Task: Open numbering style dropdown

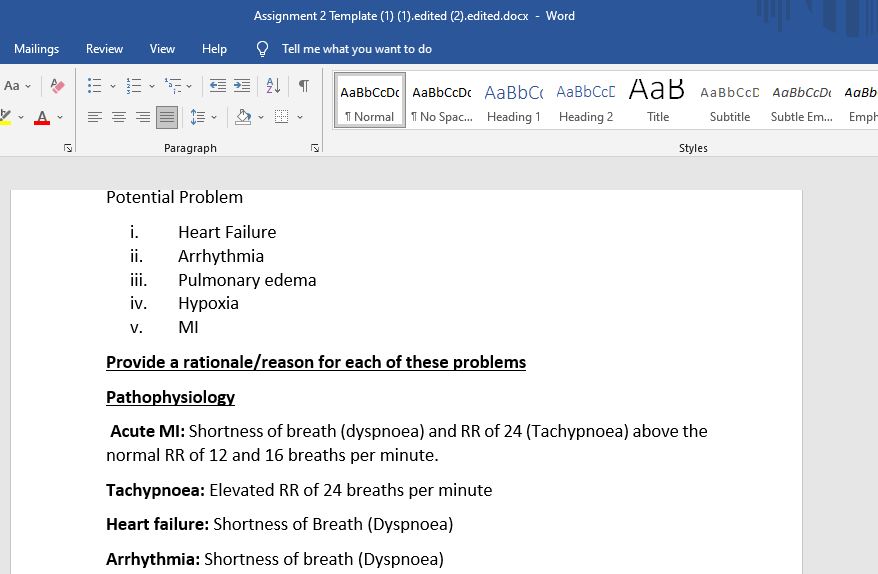Action: [x=152, y=86]
